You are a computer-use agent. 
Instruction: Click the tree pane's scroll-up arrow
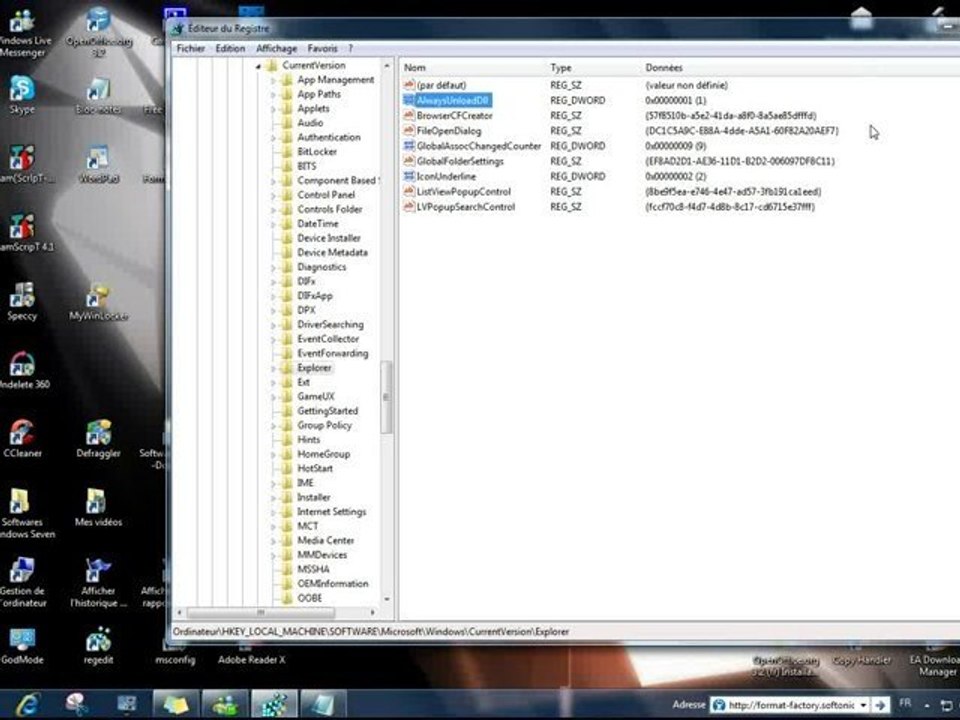tap(386, 65)
